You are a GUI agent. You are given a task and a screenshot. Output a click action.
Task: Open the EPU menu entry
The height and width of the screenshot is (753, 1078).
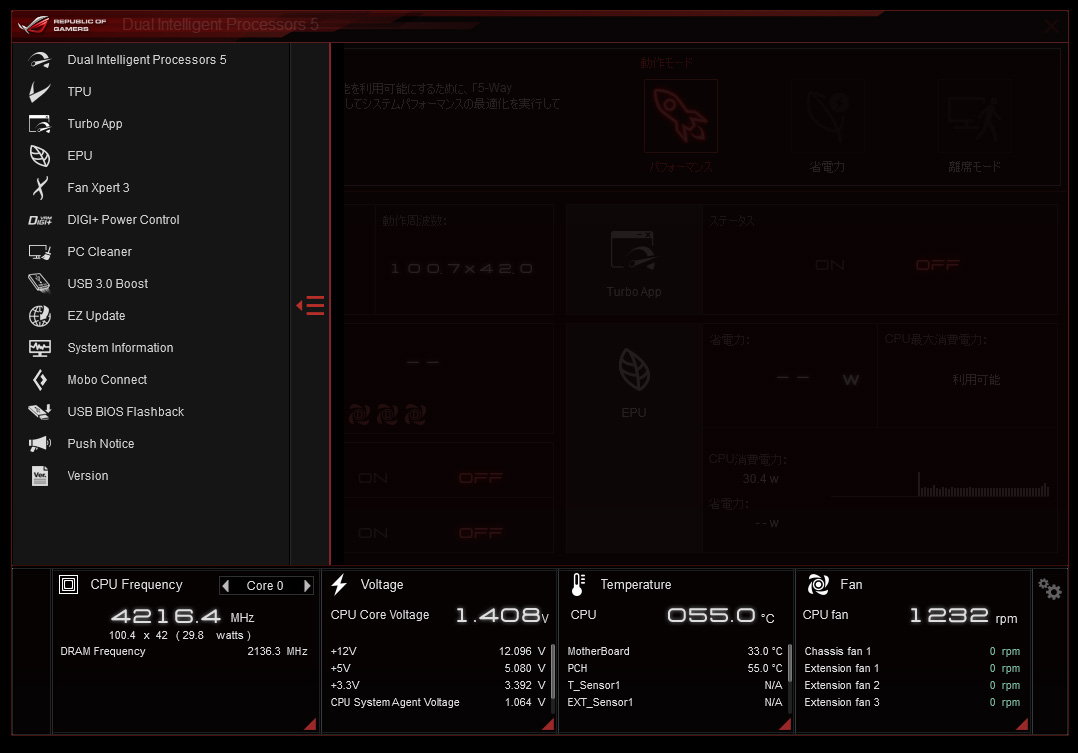80,155
